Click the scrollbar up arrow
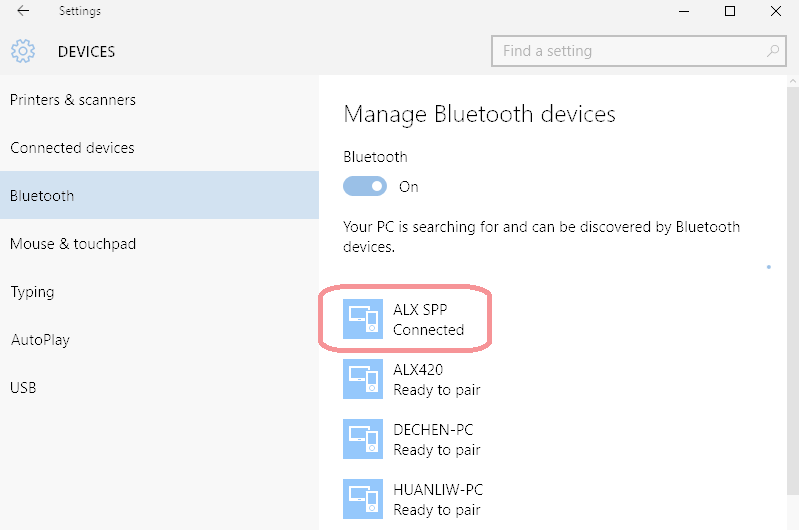Viewport: 799px width, 530px height. point(793,81)
